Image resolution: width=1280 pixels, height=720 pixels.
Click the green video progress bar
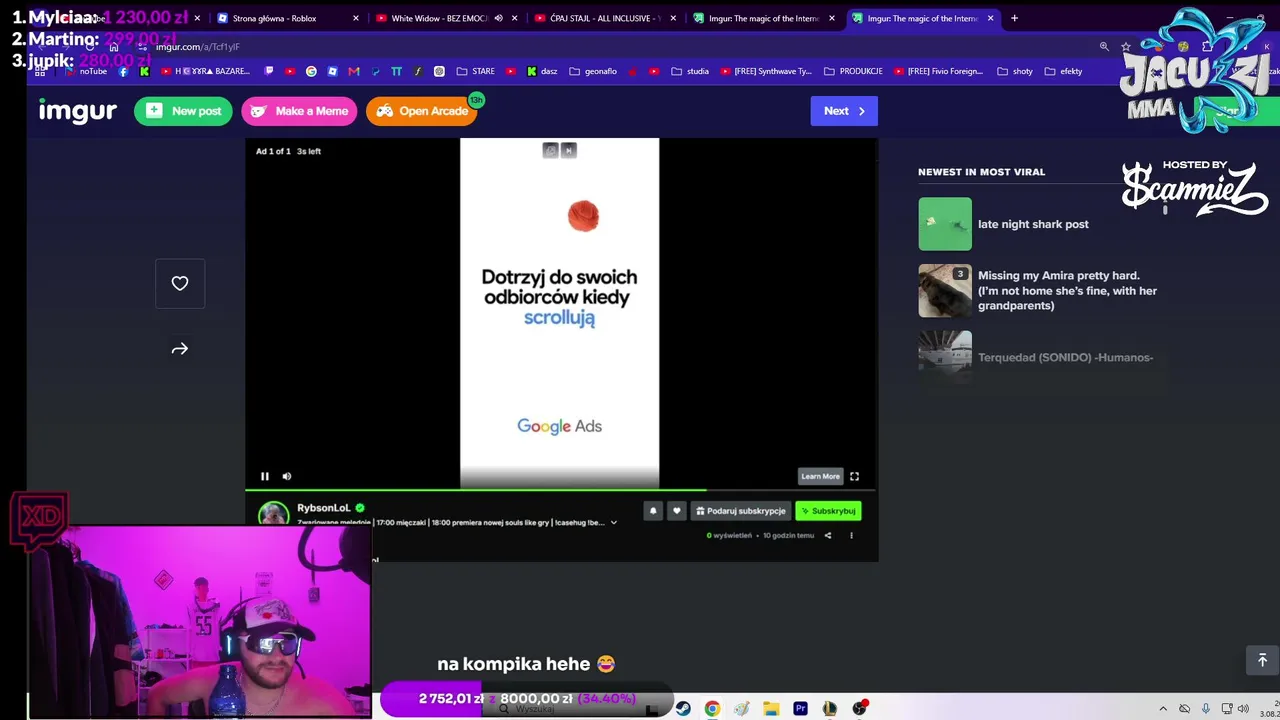[476, 490]
